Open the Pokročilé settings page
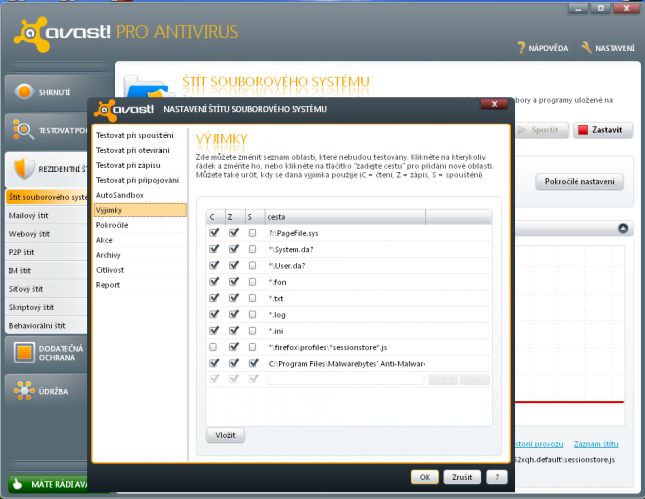 coord(140,225)
